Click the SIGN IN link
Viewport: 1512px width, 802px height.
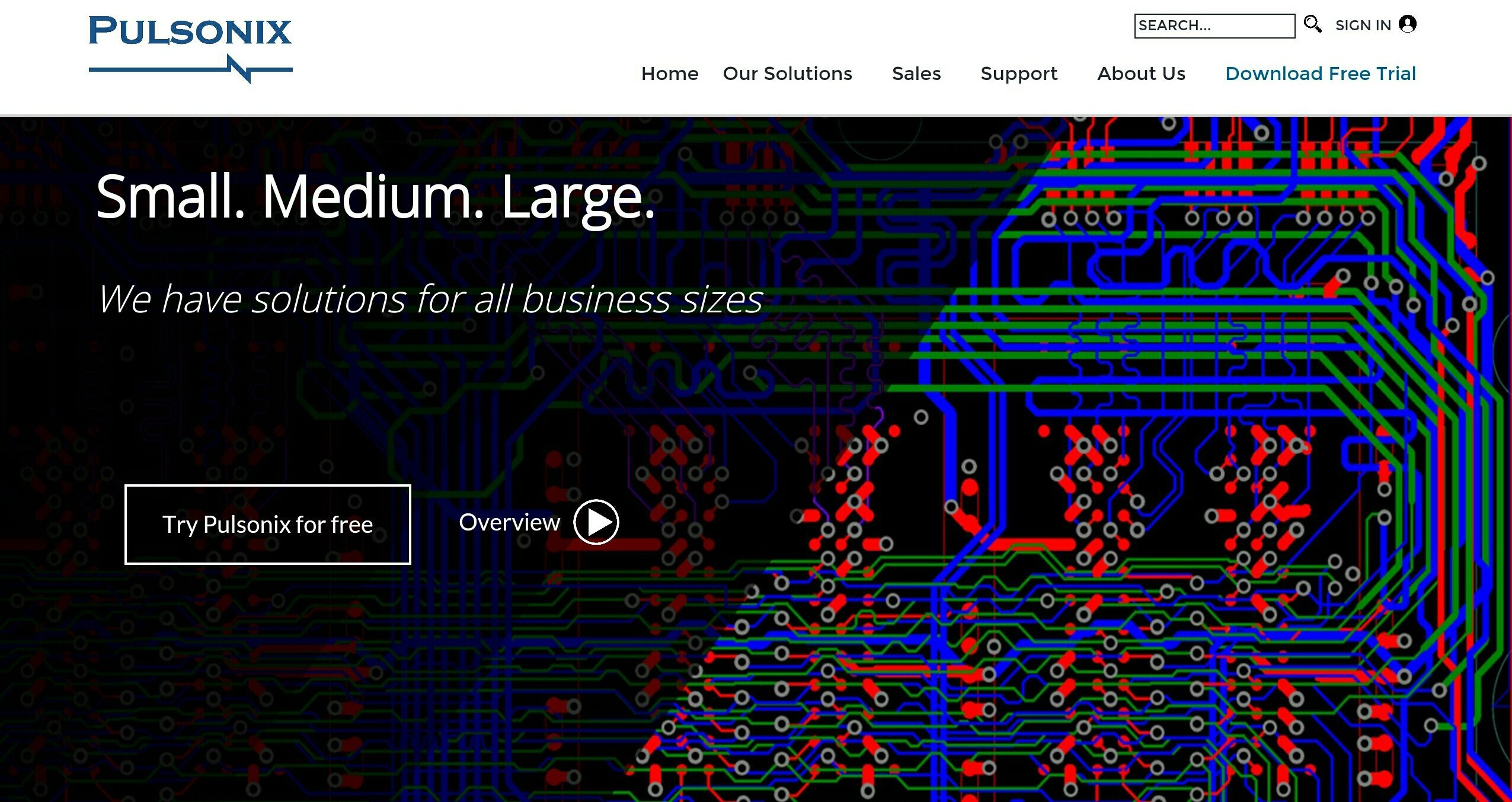(x=1363, y=25)
